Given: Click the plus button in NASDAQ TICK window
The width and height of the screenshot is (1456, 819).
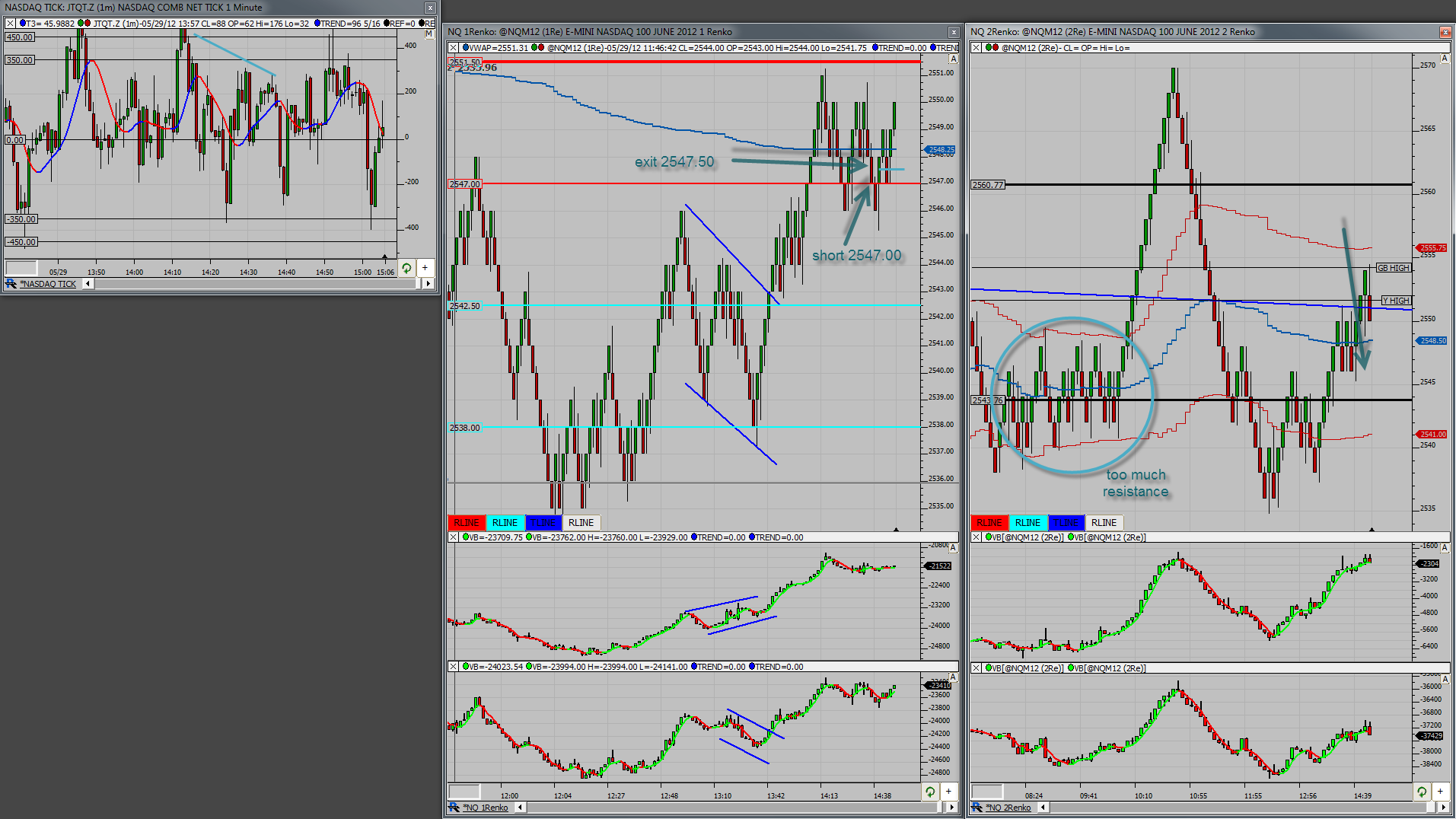Looking at the screenshot, I should tap(425, 267).
